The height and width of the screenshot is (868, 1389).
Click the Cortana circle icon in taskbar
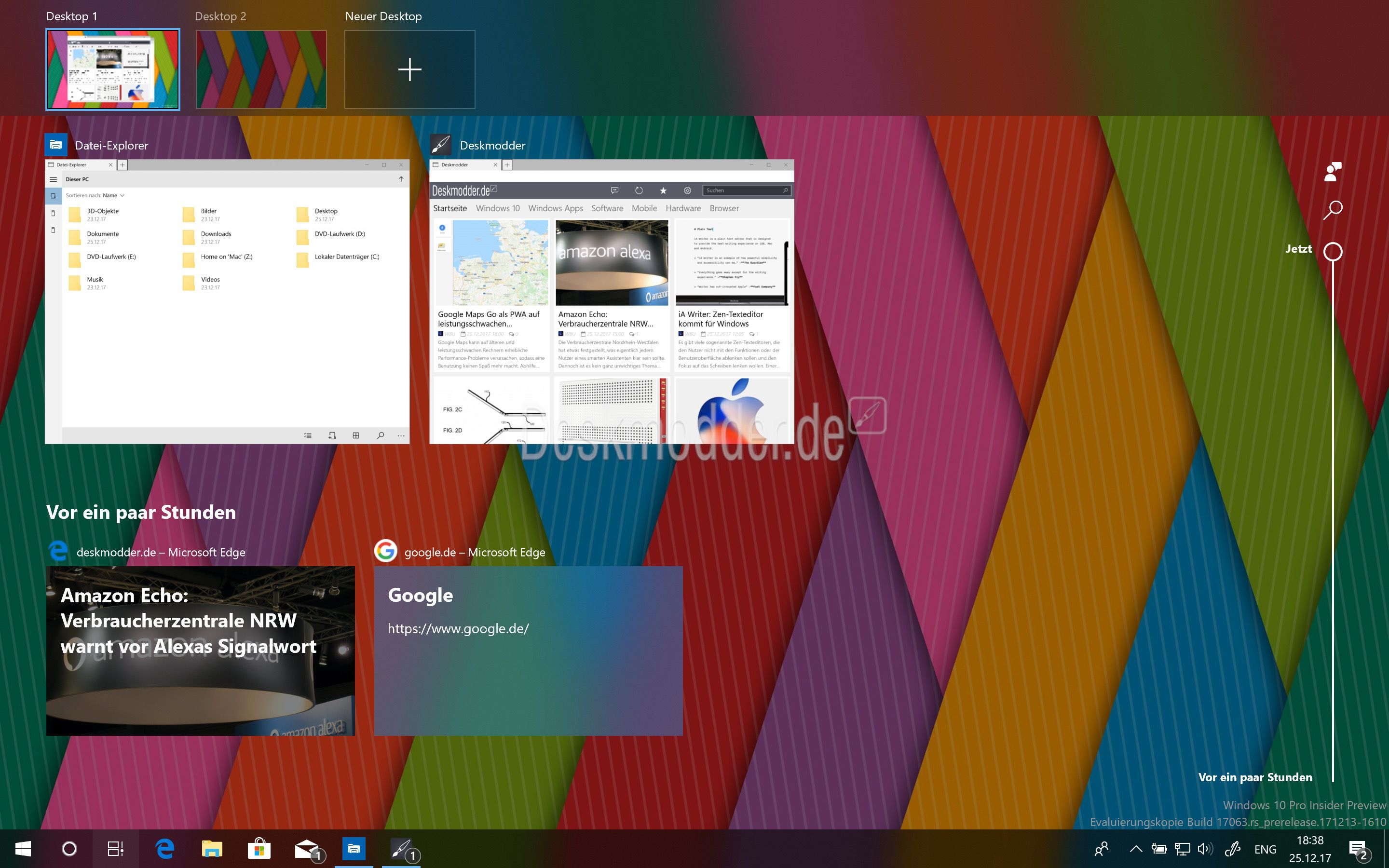coord(69,849)
